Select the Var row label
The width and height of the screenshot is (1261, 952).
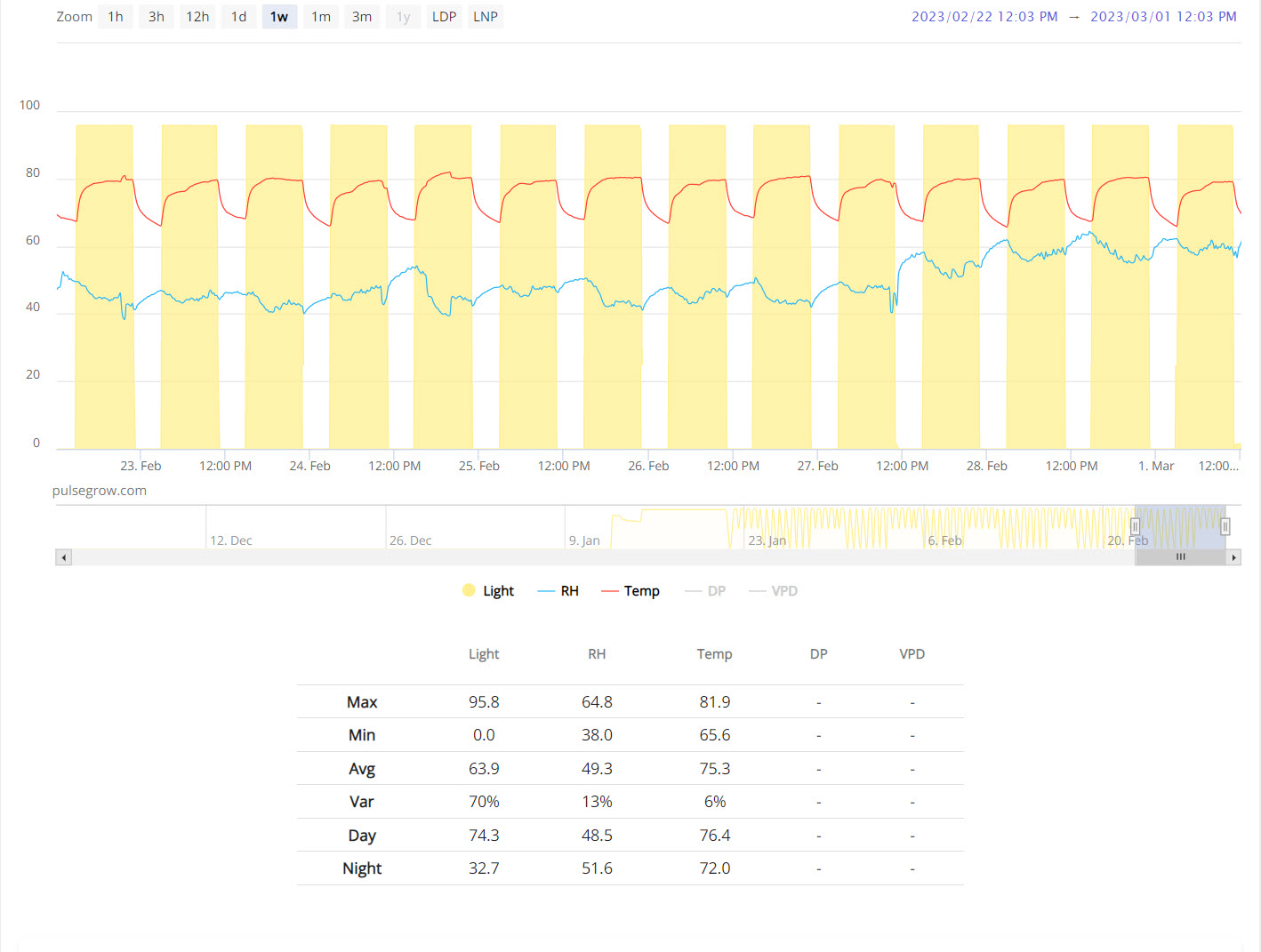pos(362,802)
